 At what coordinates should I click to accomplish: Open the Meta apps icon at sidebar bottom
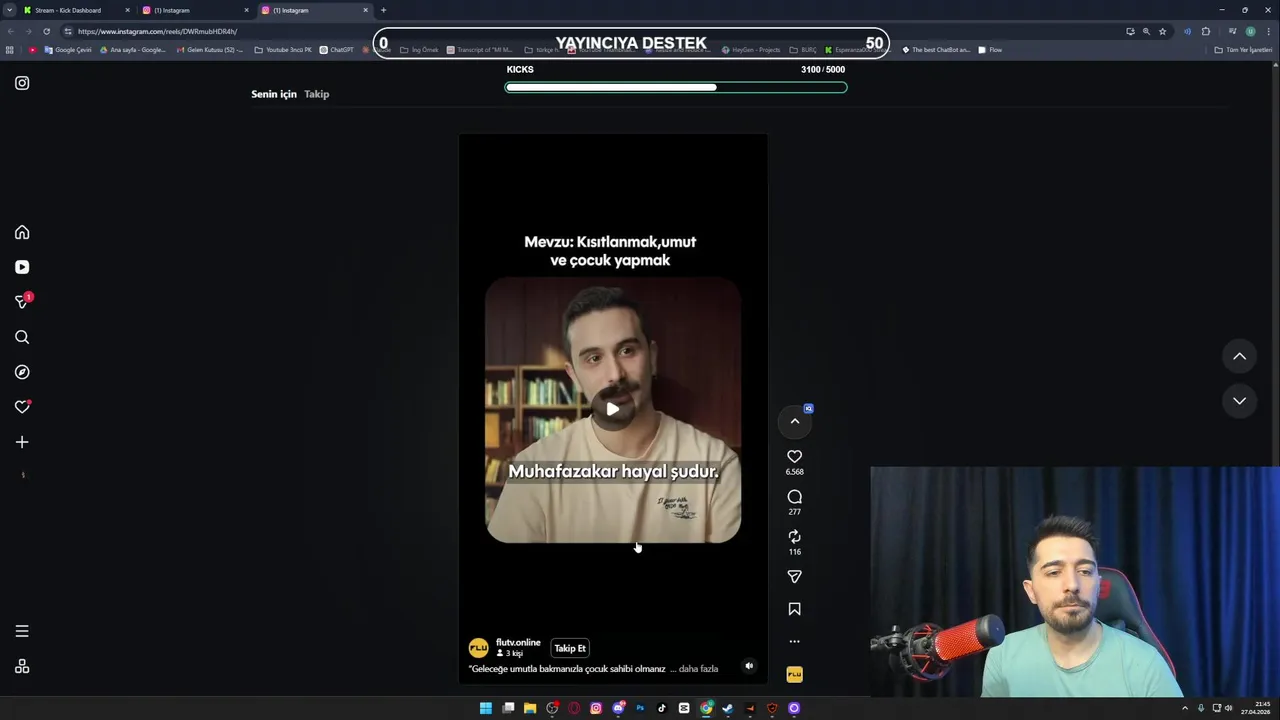pos(22,667)
